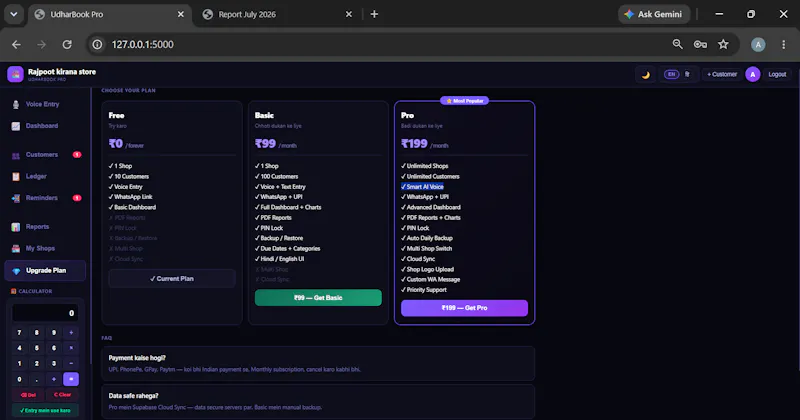800x420 pixels.
Task: Click the My Shops store icon
Action: [x=16, y=249]
